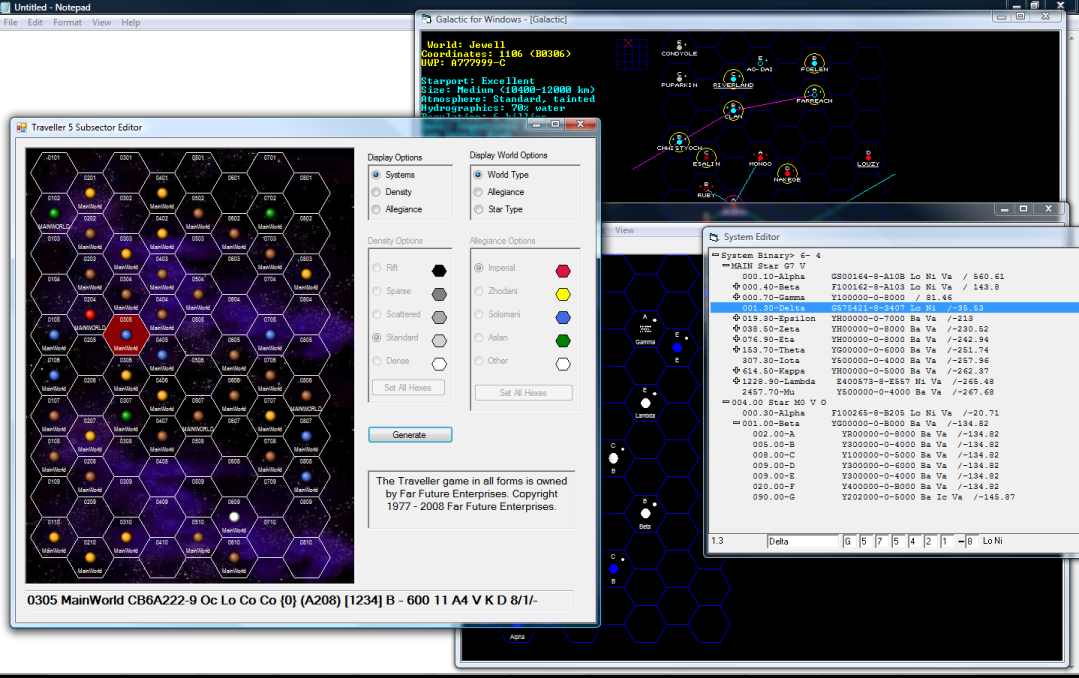Viewport: 1079px width, 678px height.
Task: Click the G starport field in System Editor
Action: pos(850,542)
